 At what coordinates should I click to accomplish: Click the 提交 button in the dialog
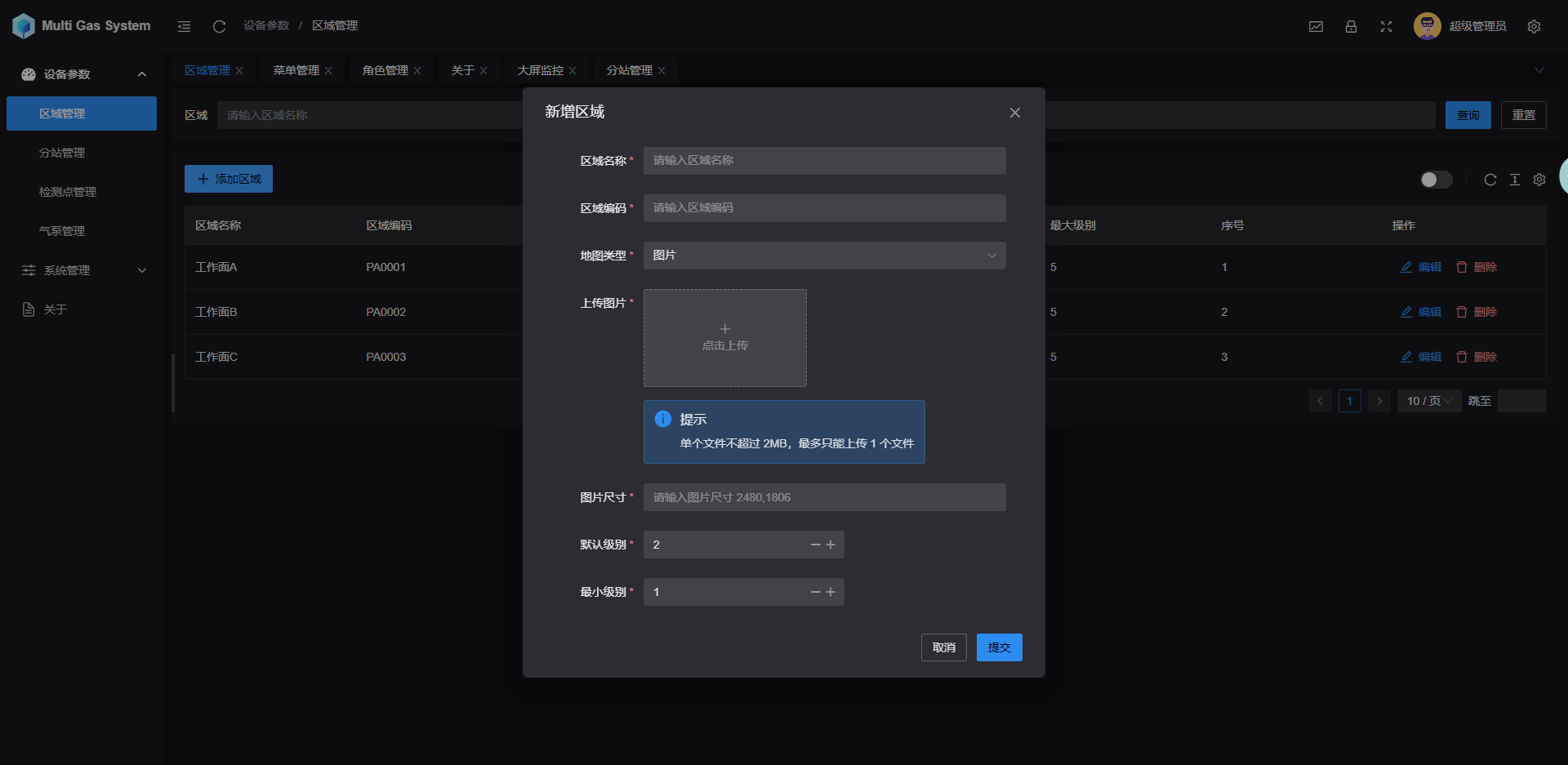click(1000, 647)
